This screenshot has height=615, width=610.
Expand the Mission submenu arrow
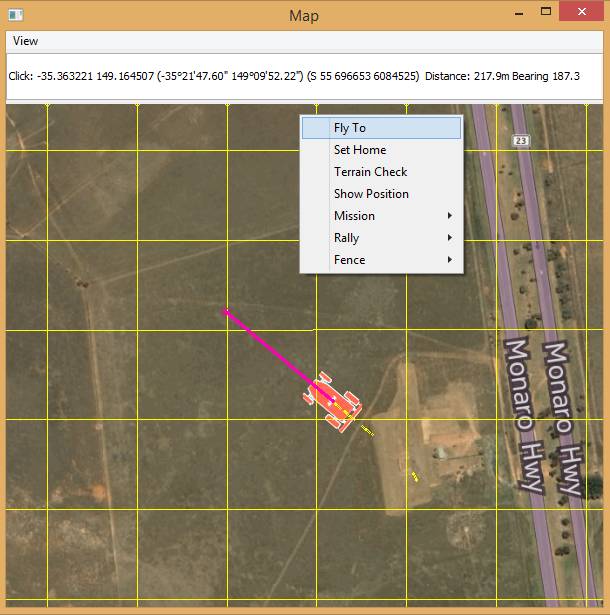[x=450, y=216]
